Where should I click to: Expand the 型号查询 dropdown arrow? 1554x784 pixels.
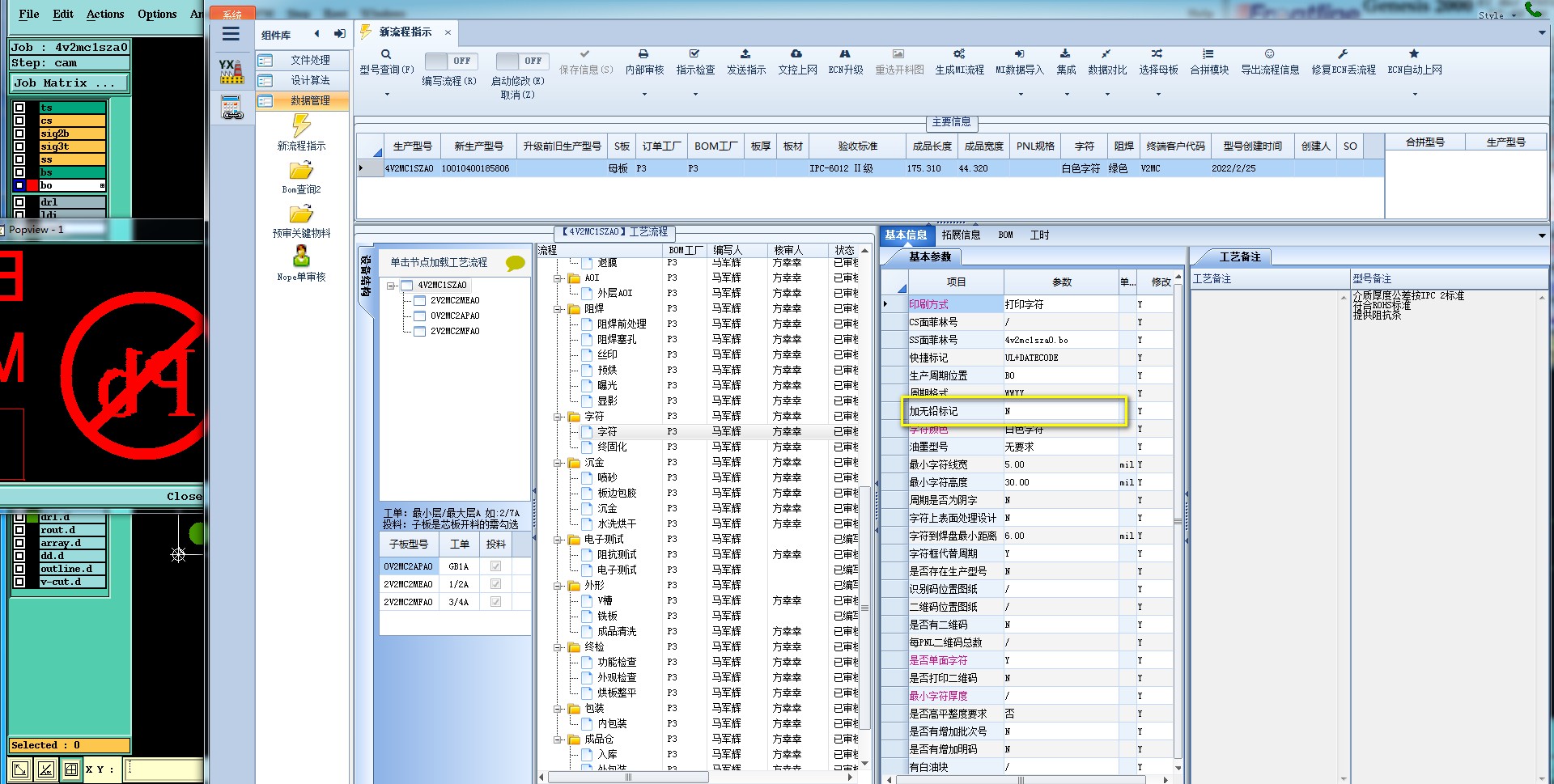tap(387, 95)
